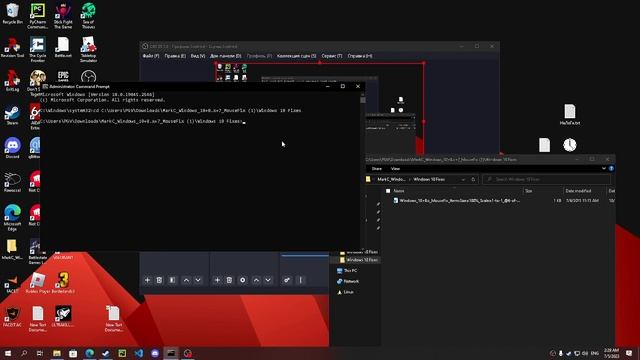Screen dimensions: 640x360
Task: Open Файл menu in OBS
Action: click(151, 56)
